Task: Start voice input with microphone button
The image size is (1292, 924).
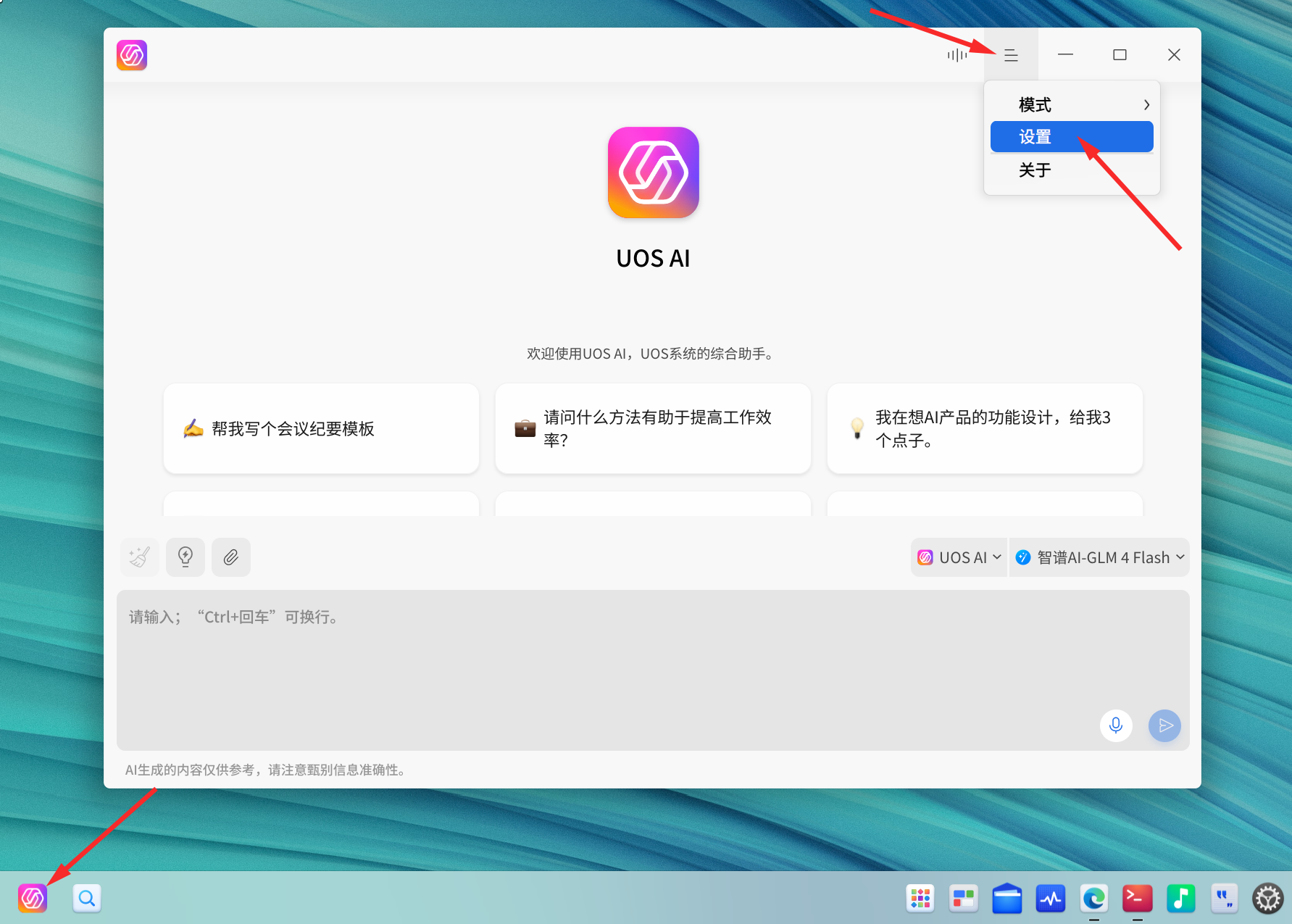Action: coord(1116,725)
